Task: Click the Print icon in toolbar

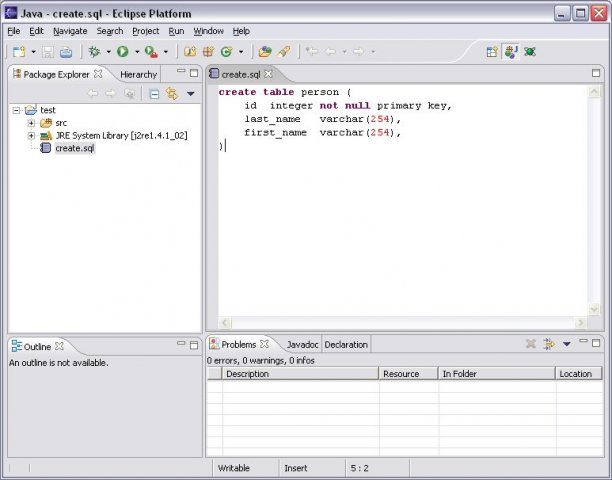Action: (66, 51)
